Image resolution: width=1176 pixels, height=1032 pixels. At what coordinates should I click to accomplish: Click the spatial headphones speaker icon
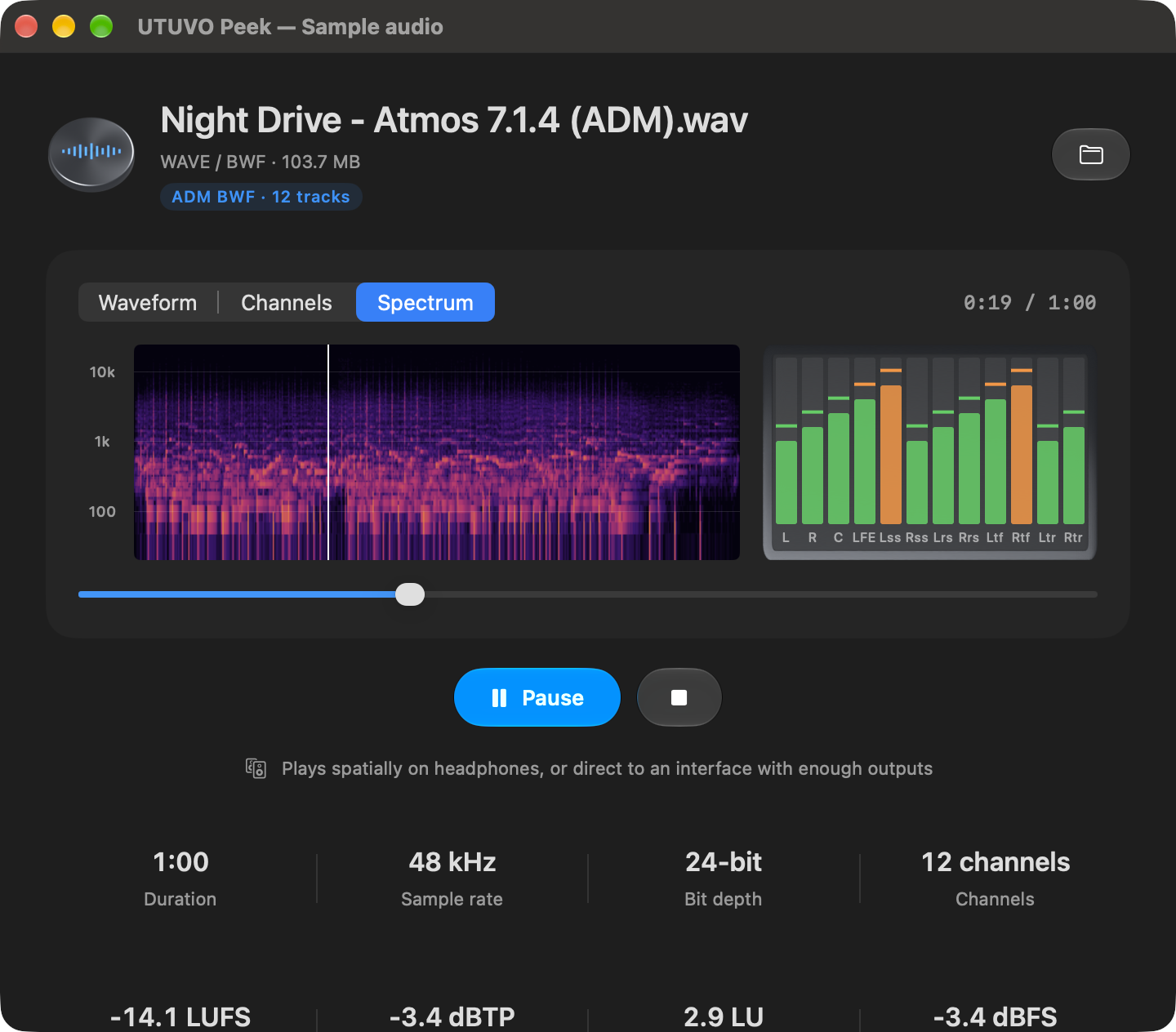click(256, 768)
